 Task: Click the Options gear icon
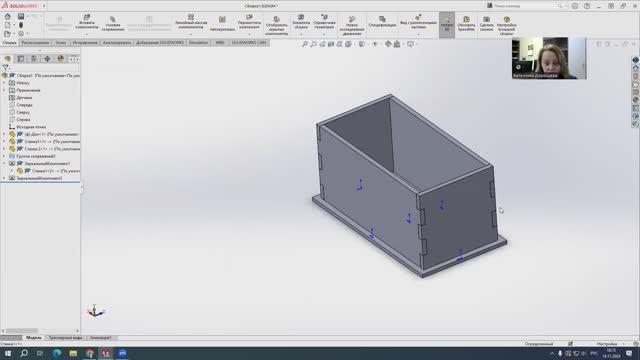21,33
